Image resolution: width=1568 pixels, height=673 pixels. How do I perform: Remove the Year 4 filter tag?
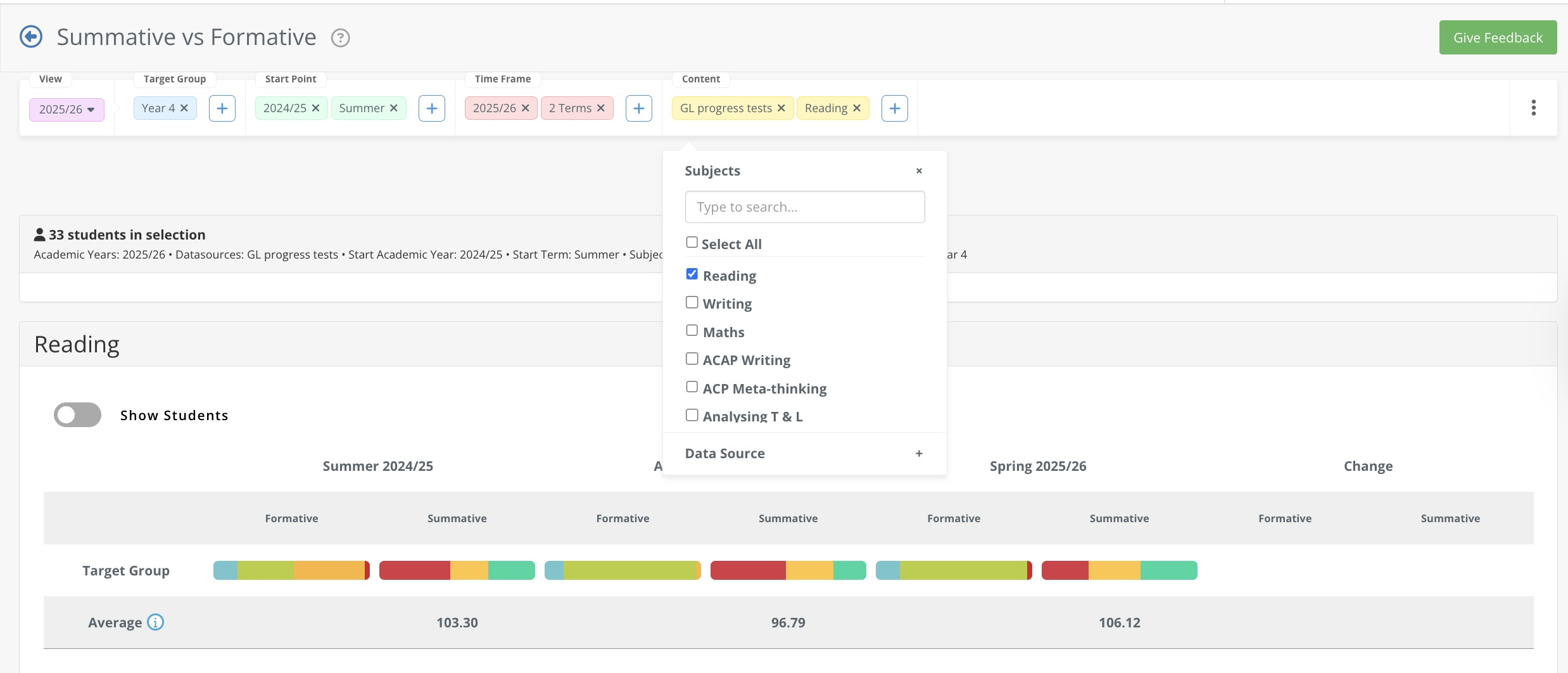(x=184, y=108)
